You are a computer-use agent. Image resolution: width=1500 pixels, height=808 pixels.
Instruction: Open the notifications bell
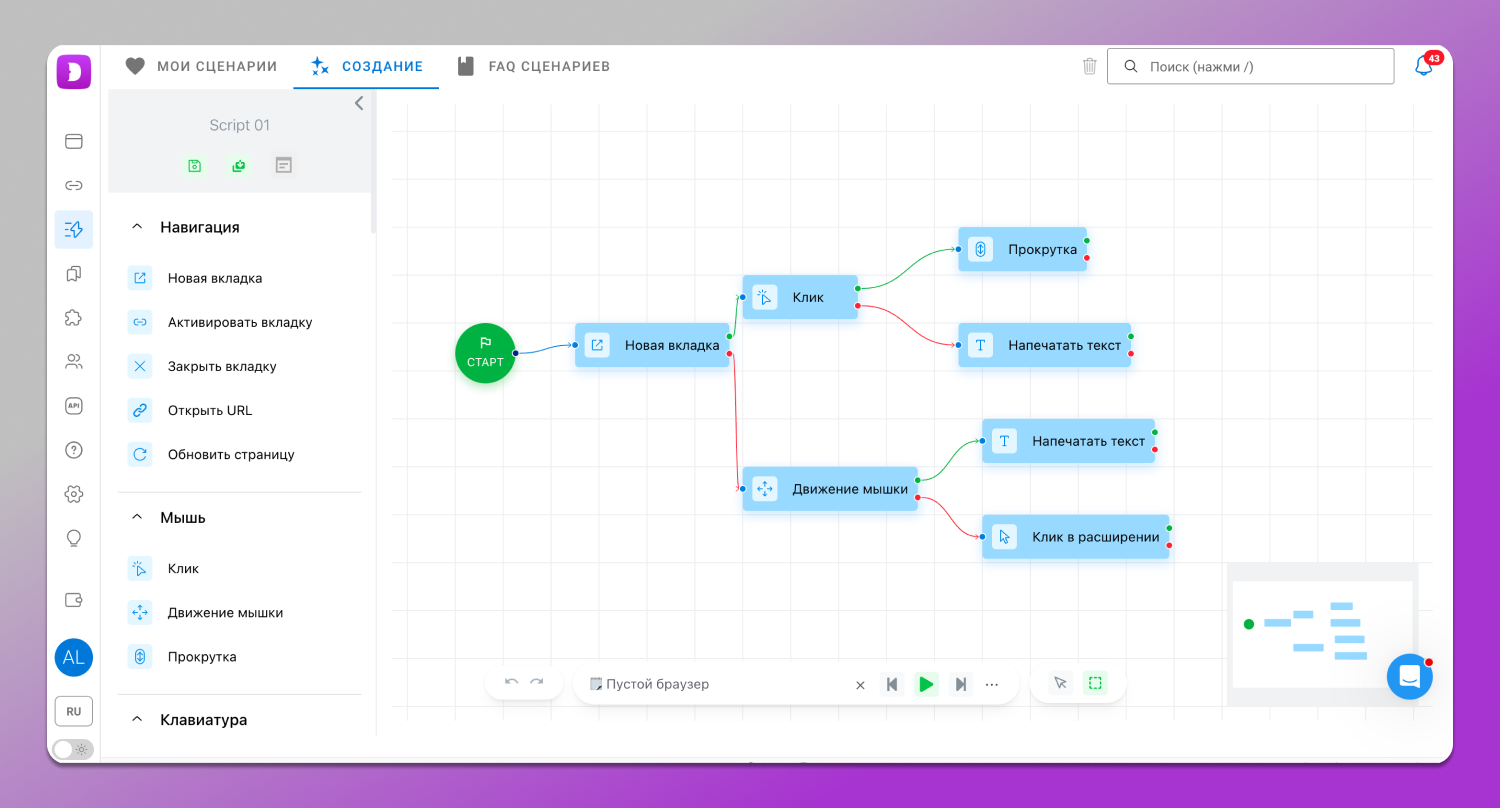point(1423,66)
